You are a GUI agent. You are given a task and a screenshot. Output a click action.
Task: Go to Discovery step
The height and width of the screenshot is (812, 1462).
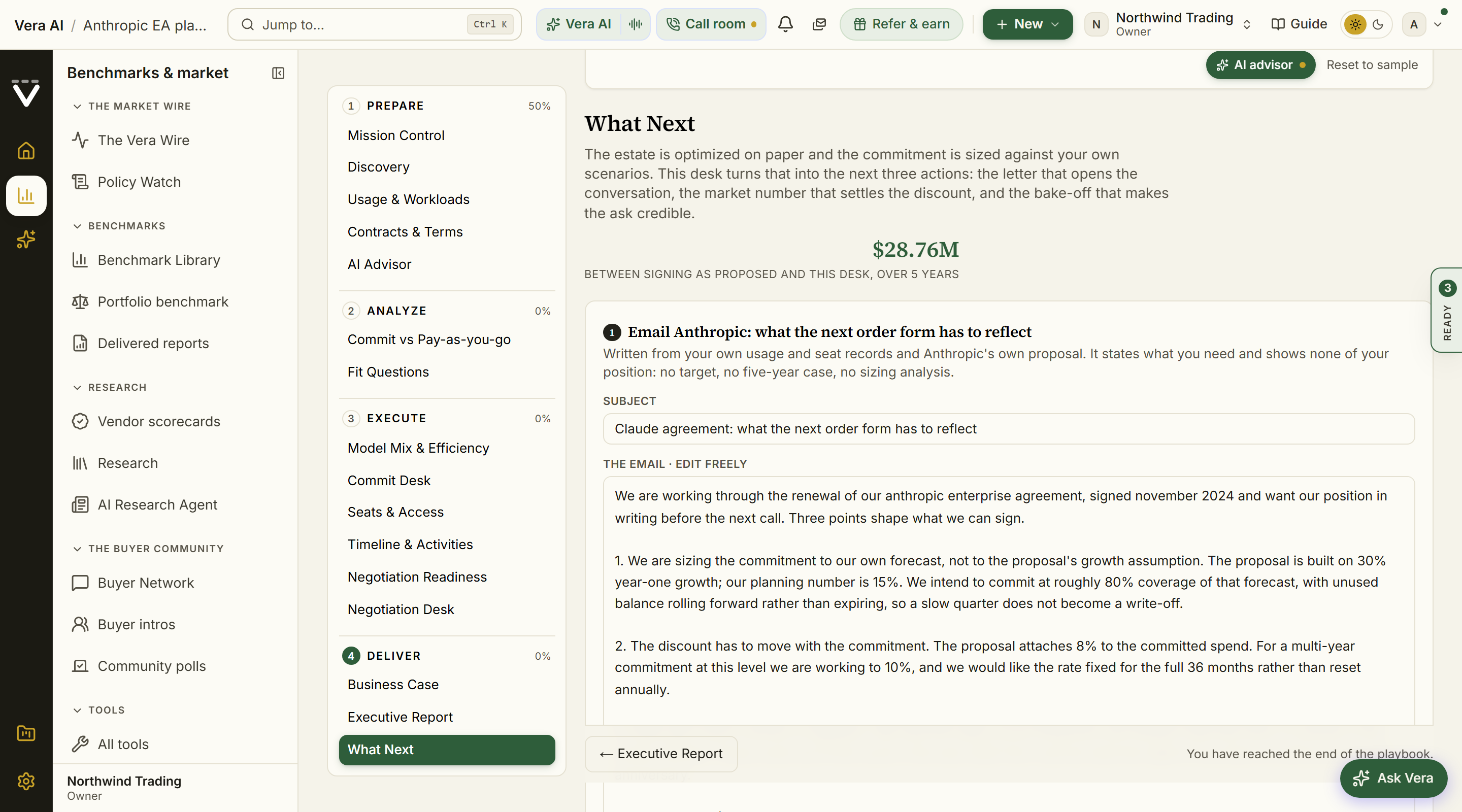point(447,167)
